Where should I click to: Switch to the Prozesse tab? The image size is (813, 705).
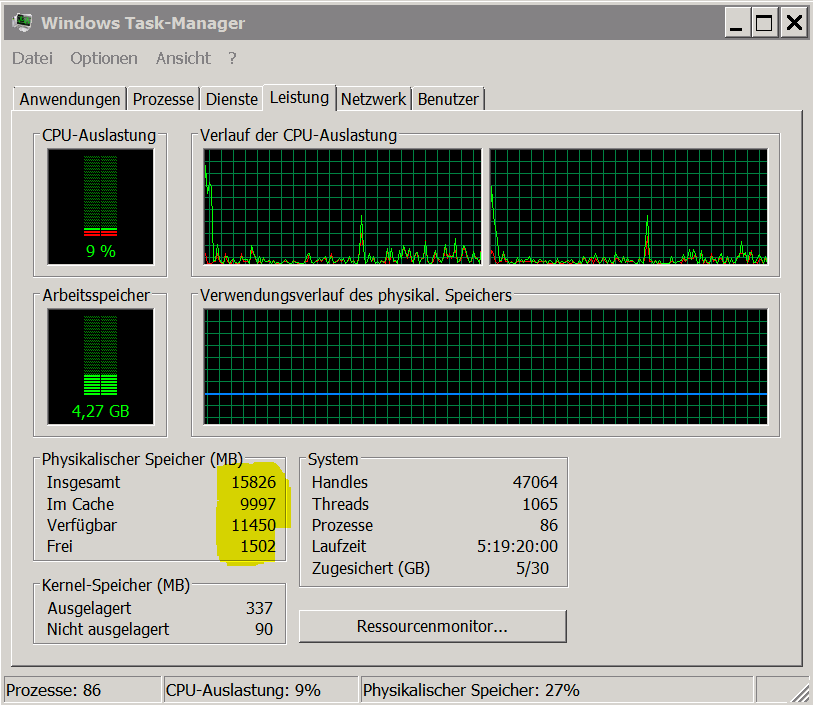coord(163,98)
